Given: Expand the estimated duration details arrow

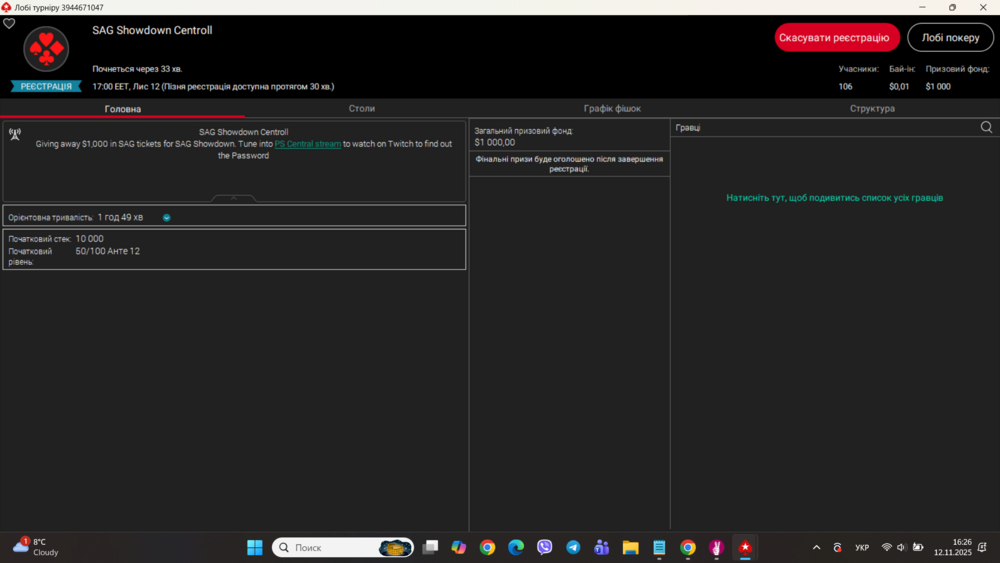Looking at the screenshot, I should 167,217.
